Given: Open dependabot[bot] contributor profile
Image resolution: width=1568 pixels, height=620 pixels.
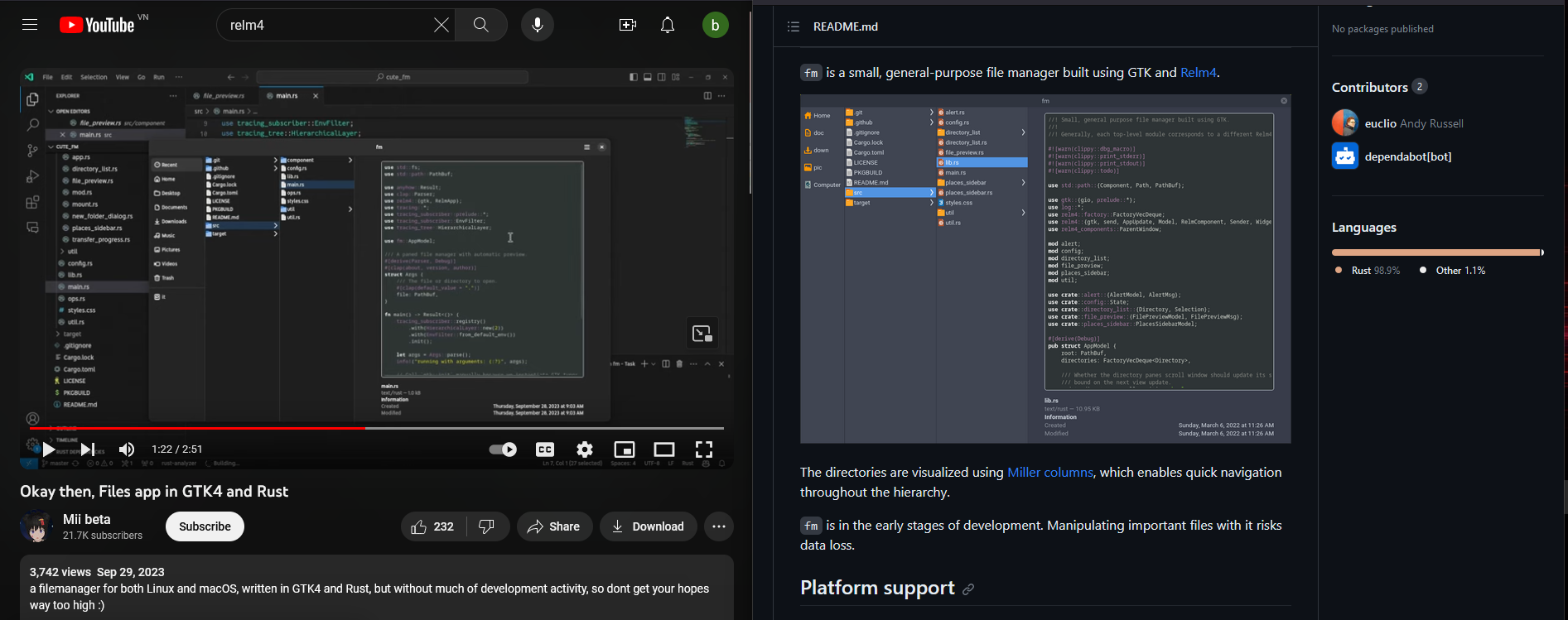Looking at the screenshot, I should coord(1408,156).
